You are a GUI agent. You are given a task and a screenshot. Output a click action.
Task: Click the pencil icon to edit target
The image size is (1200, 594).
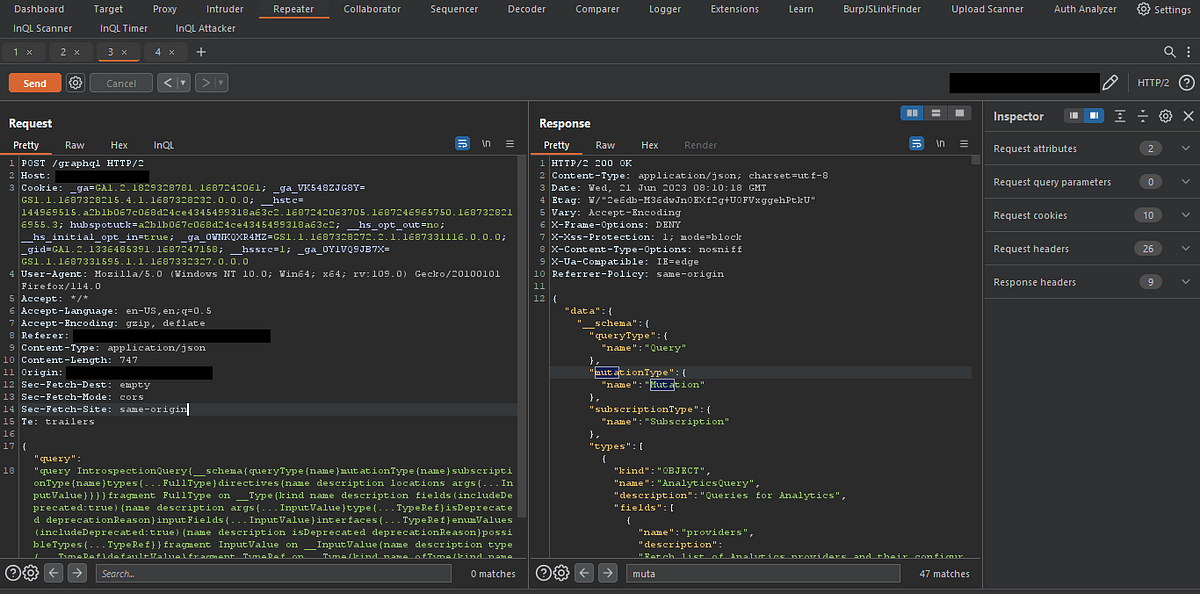[x=1110, y=83]
